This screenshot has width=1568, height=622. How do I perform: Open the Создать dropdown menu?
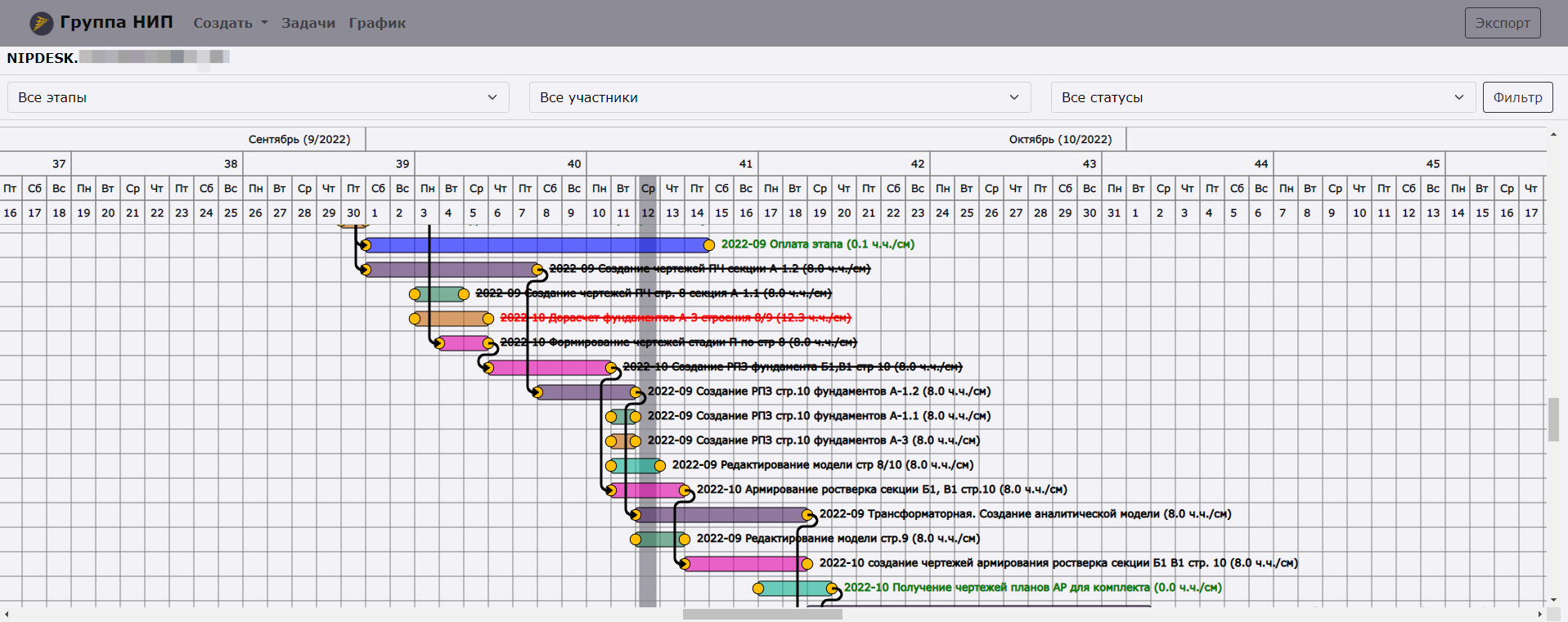(x=231, y=23)
